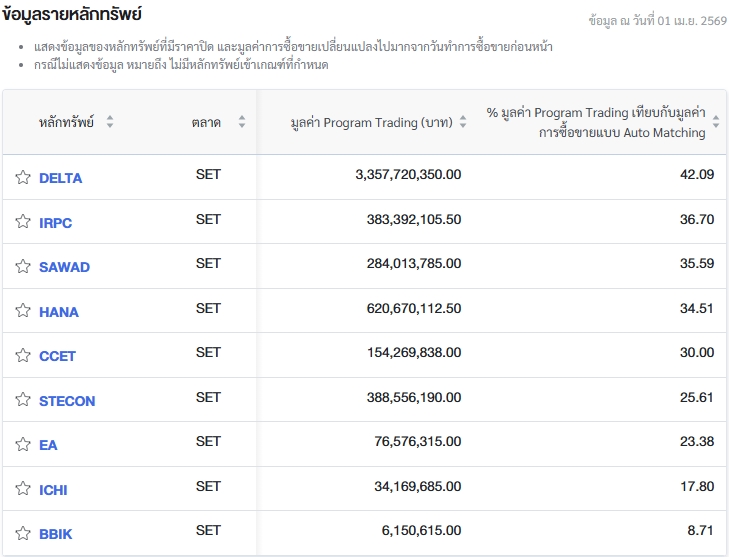Open the HANA stock link

tap(58, 312)
